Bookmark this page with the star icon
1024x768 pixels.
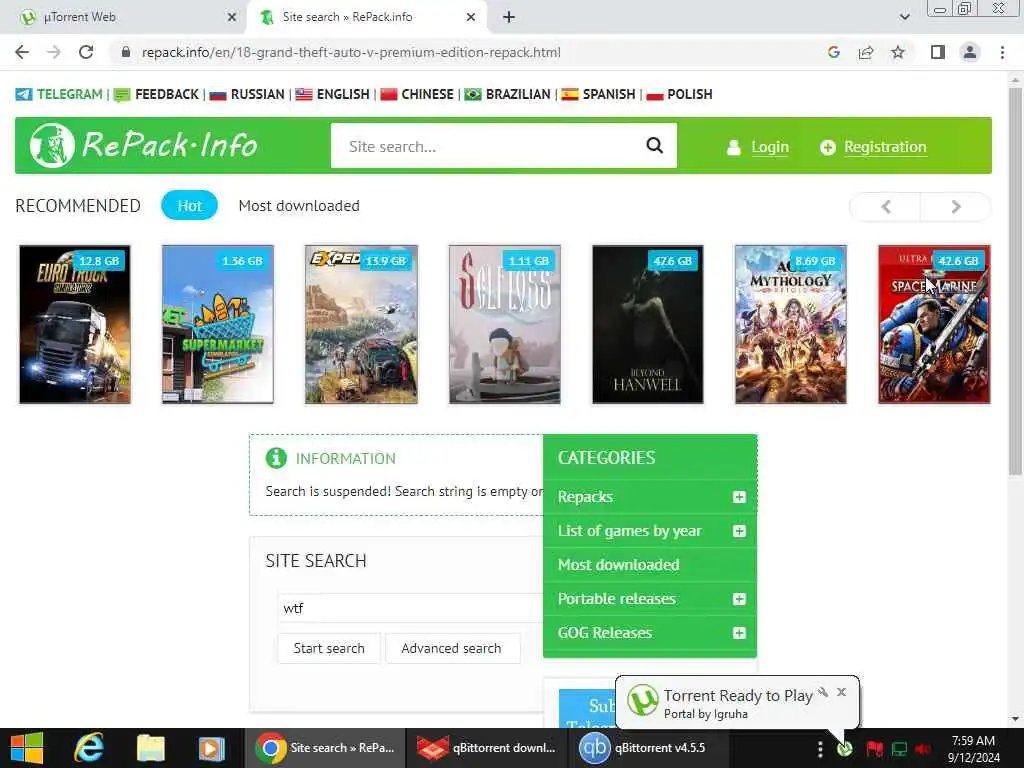(898, 52)
